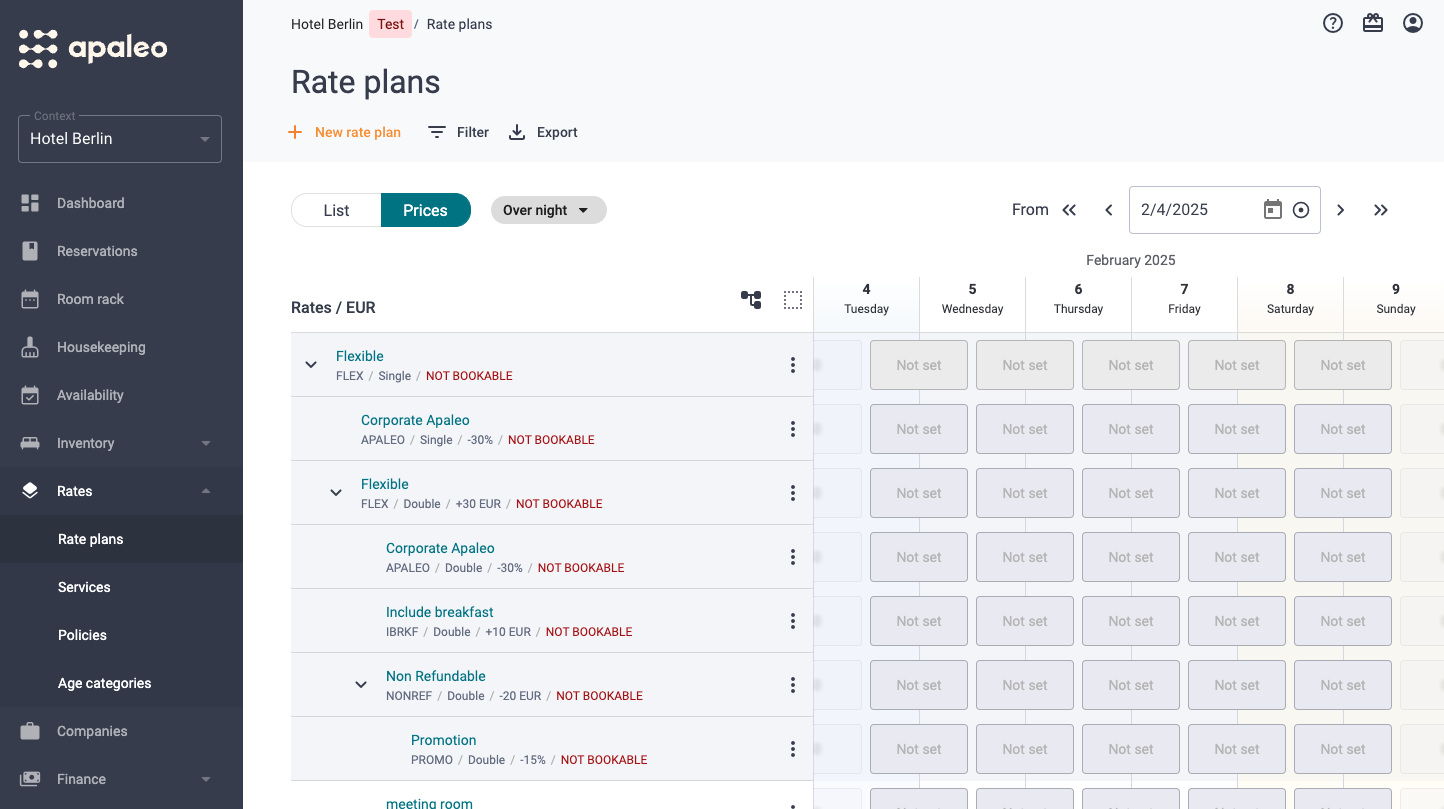Image resolution: width=1444 pixels, height=809 pixels.
Task: Skip back with the double-left arrow
Action: (x=1069, y=210)
